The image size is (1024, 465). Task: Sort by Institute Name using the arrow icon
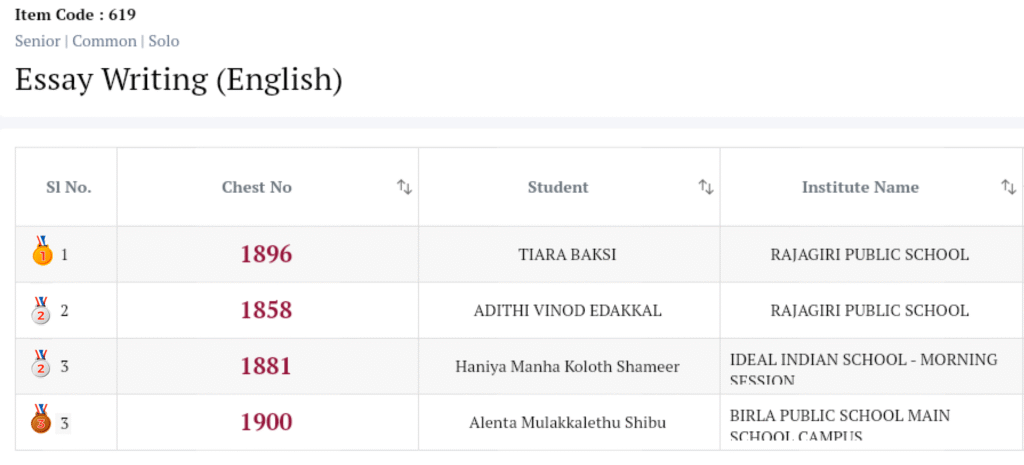1009,187
